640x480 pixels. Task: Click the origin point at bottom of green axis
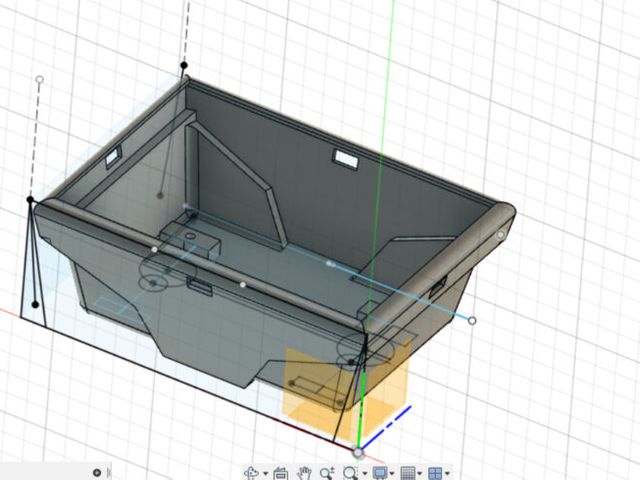[357, 453]
